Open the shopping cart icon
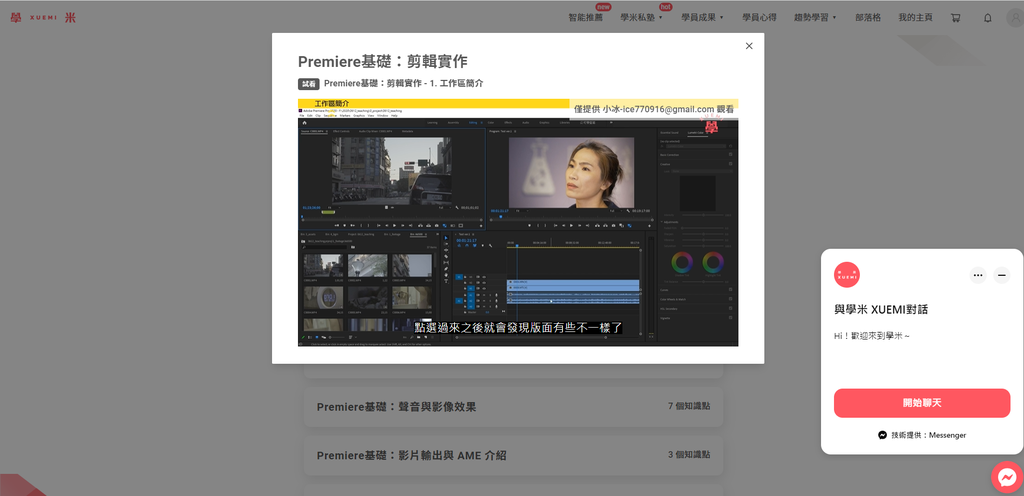Viewport: 1024px width, 496px height. (x=955, y=18)
